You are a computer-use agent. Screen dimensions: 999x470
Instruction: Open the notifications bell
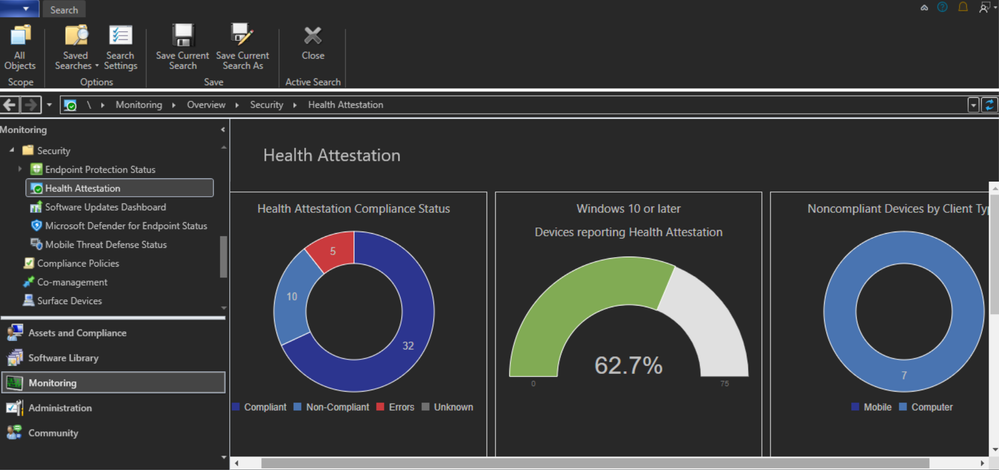click(x=963, y=8)
